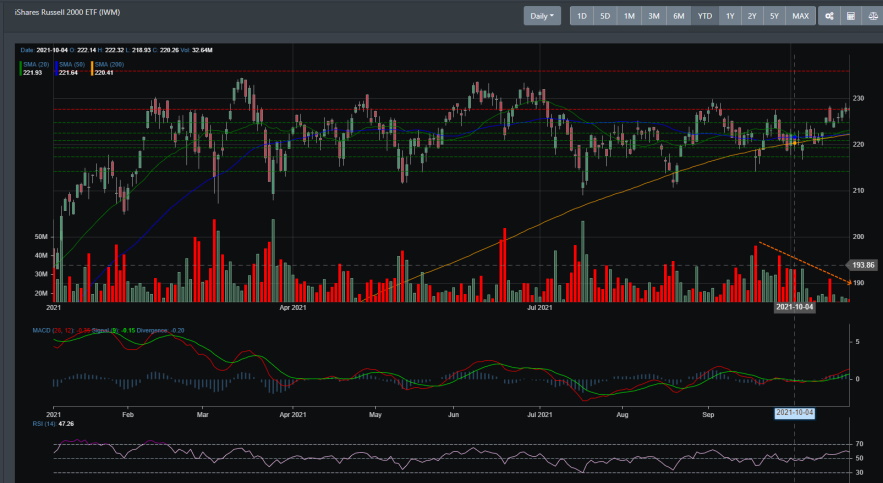The width and height of the screenshot is (883, 483).
Task: Click the blue SMA 50 color bar
Action: pyautogui.click(x=56, y=69)
